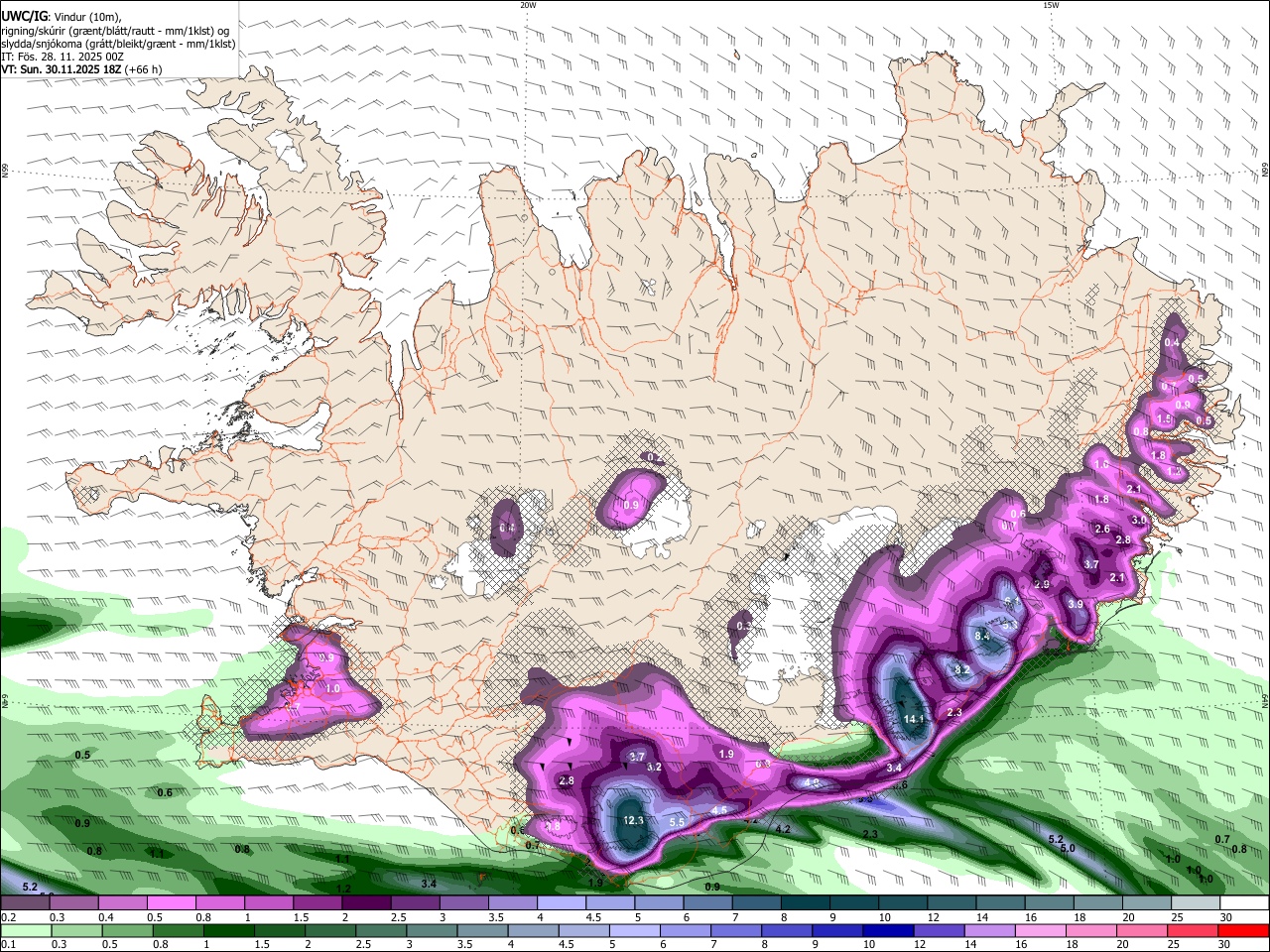Click the crimson rain-scale swatch starting at 25
Screen dimensions: 1270x952
pyautogui.click(x=1193, y=930)
